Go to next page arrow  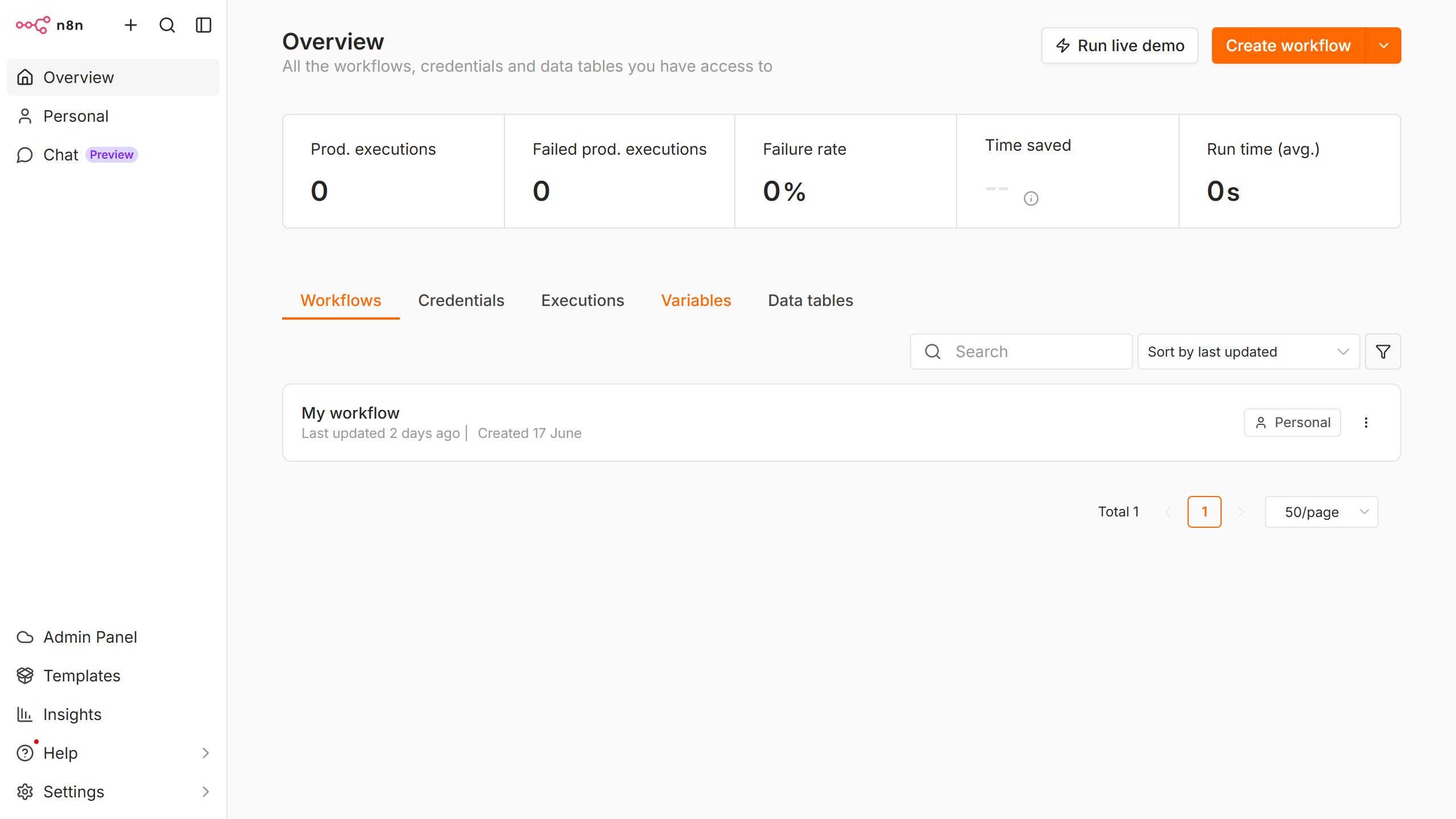click(1242, 512)
